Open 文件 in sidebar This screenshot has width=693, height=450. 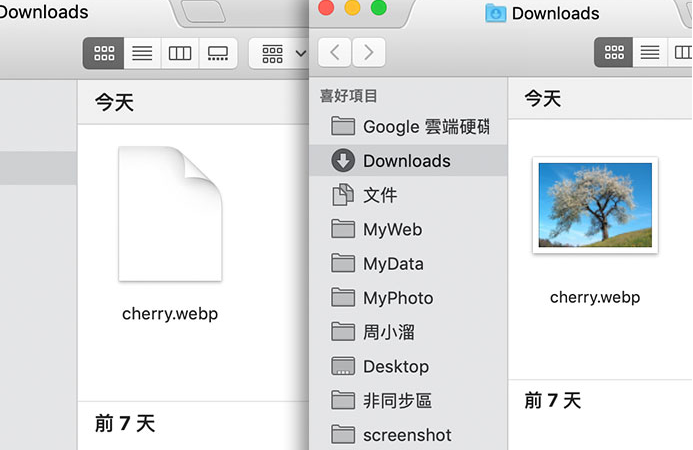[x=408, y=195]
